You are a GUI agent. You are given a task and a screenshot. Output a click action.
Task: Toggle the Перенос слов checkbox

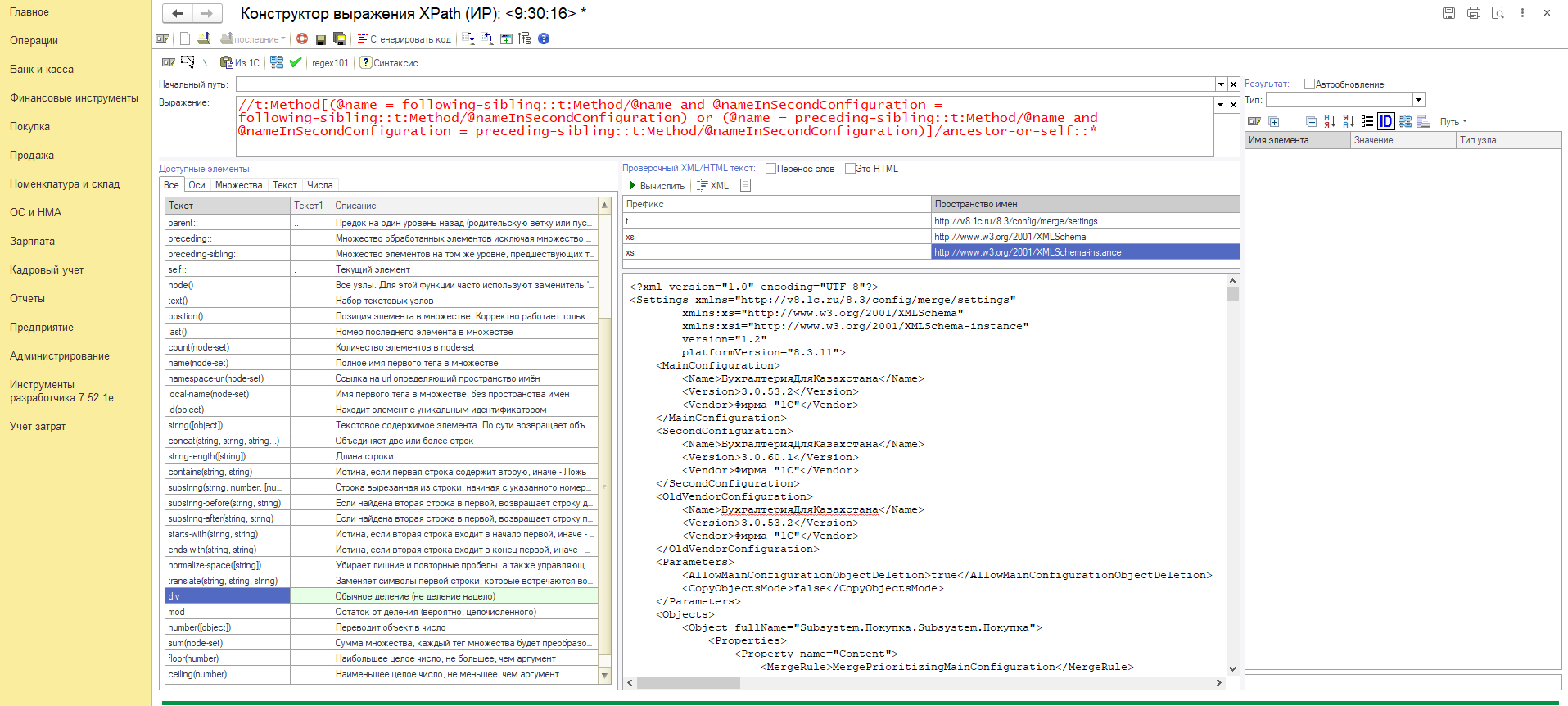[770, 168]
